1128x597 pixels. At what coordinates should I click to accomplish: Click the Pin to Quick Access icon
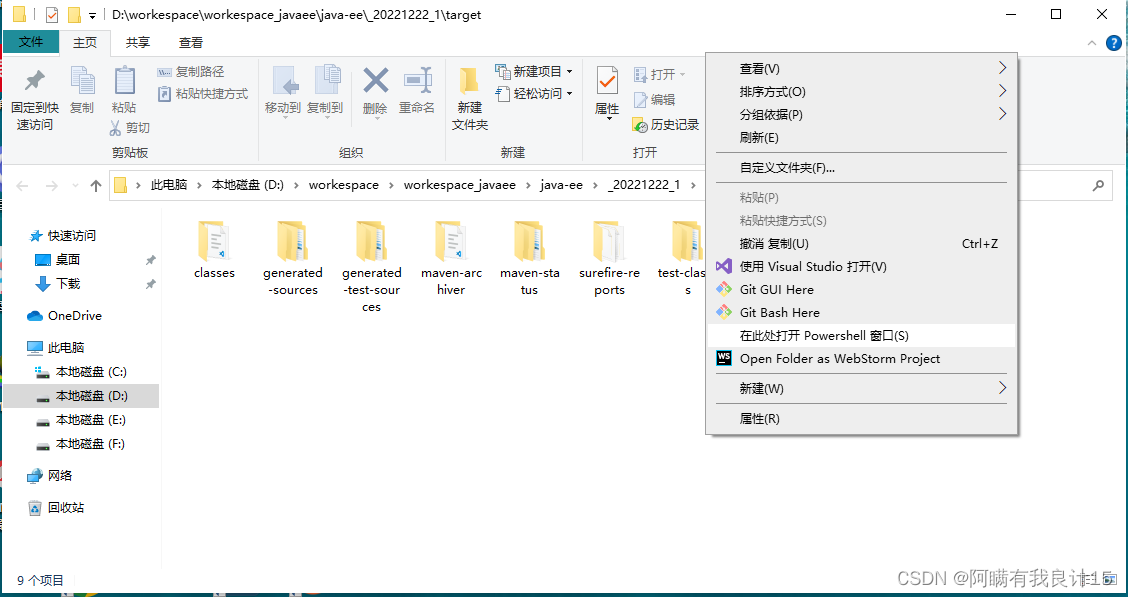(x=35, y=82)
